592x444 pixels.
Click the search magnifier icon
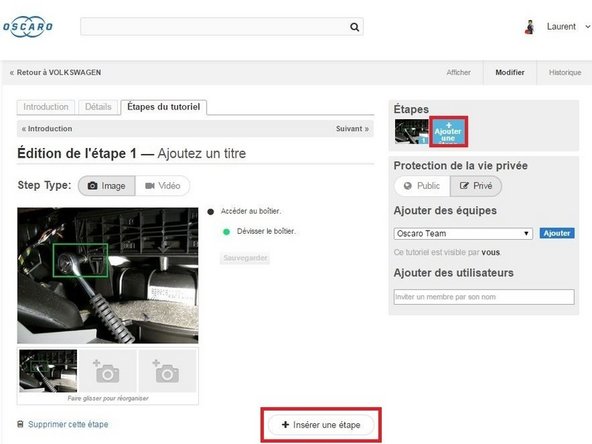click(354, 27)
